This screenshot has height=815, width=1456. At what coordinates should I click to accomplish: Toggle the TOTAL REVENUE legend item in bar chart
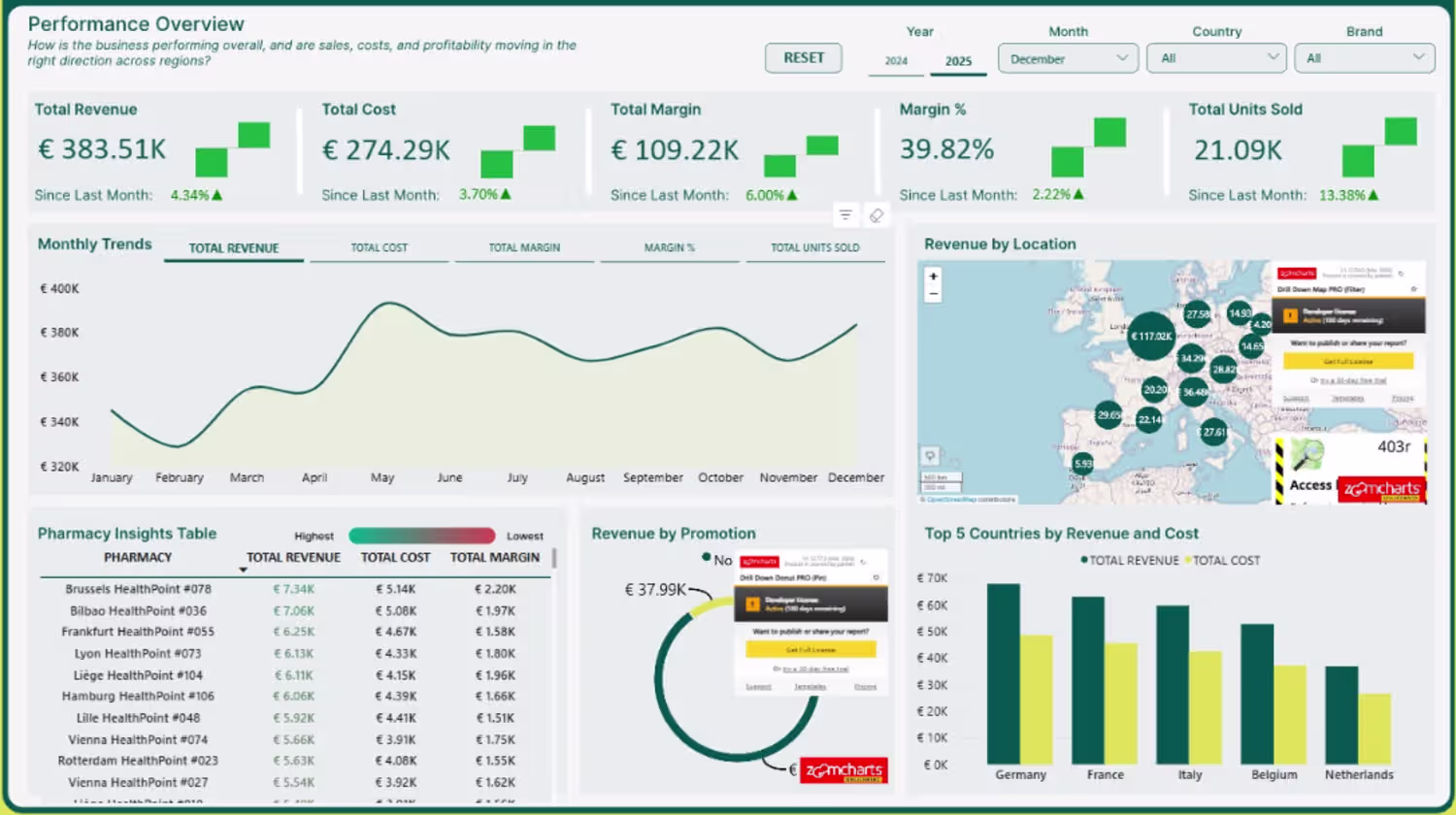(1129, 560)
